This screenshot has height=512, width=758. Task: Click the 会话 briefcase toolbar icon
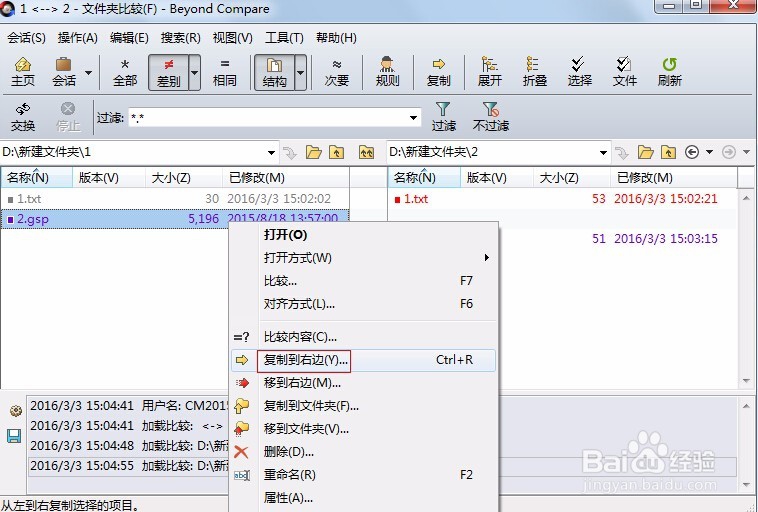63,72
